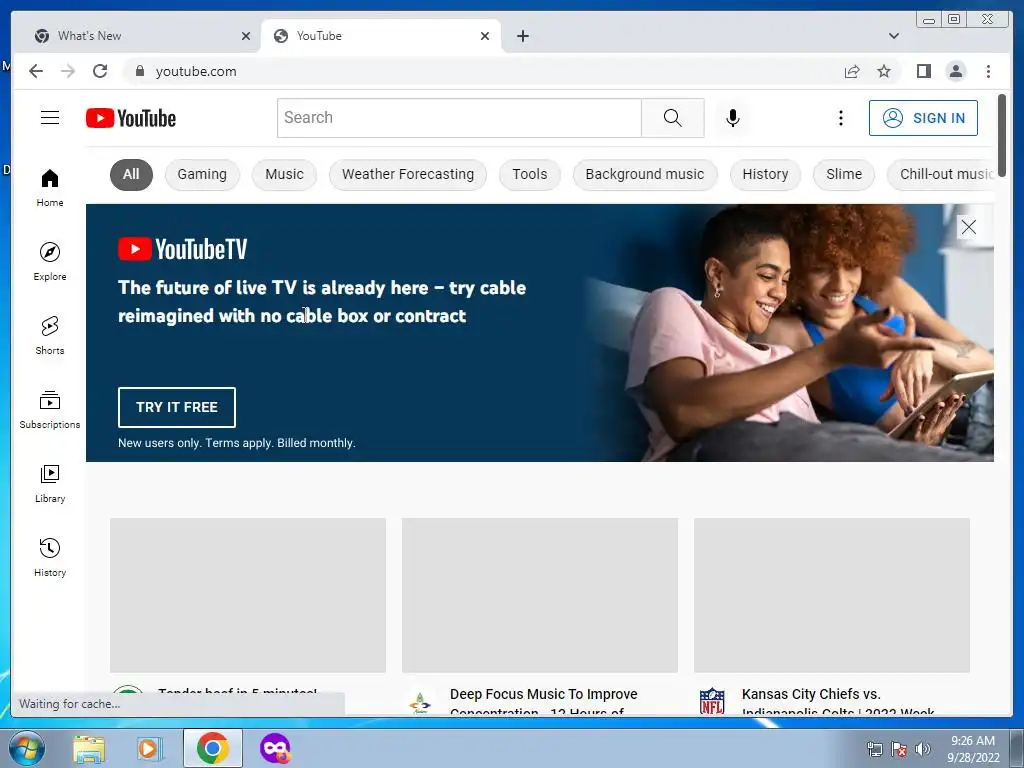Image resolution: width=1024 pixels, height=768 pixels.
Task: Open the Deep Focus Music channel avatar
Action: pos(420,703)
